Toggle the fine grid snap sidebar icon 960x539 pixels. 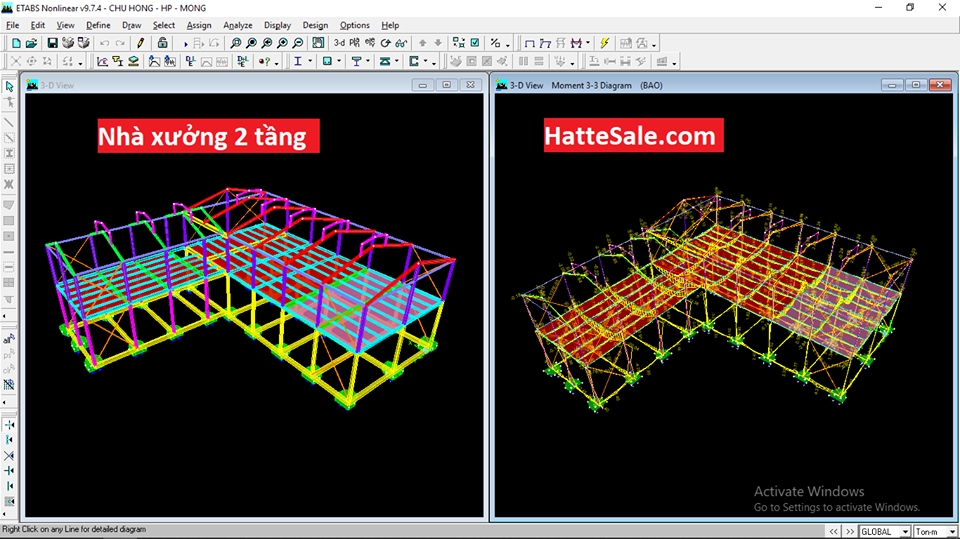point(9,501)
